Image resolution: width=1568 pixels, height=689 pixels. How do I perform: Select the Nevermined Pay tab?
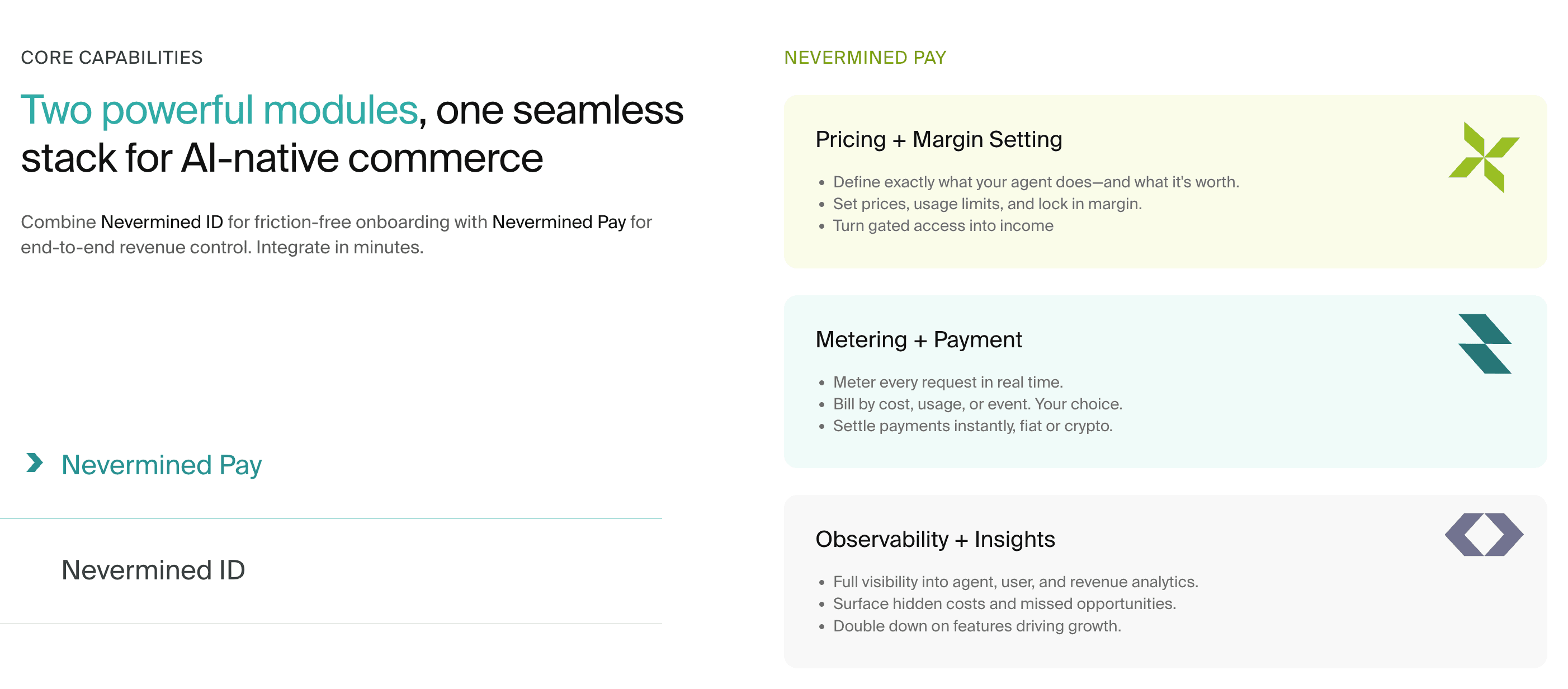click(x=161, y=465)
